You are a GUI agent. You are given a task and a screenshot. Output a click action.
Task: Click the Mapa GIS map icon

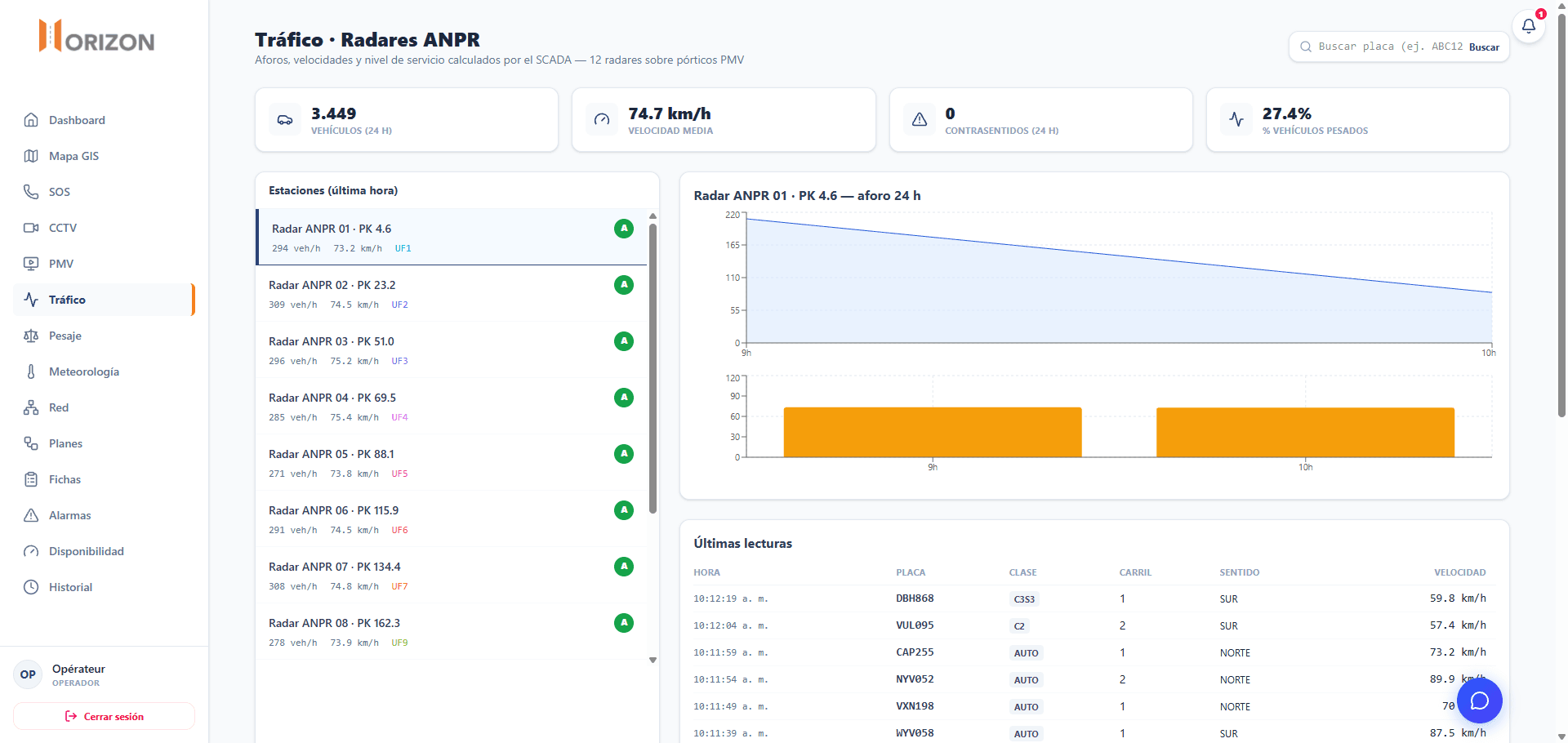point(31,156)
